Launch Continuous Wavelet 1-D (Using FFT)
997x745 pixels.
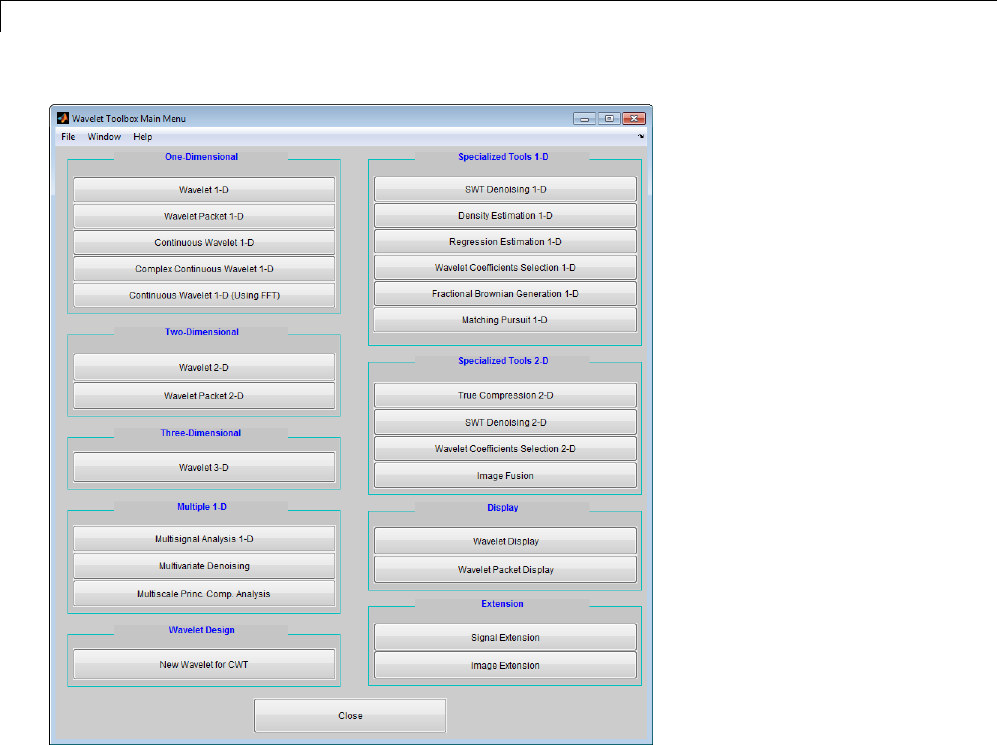[x=204, y=295]
